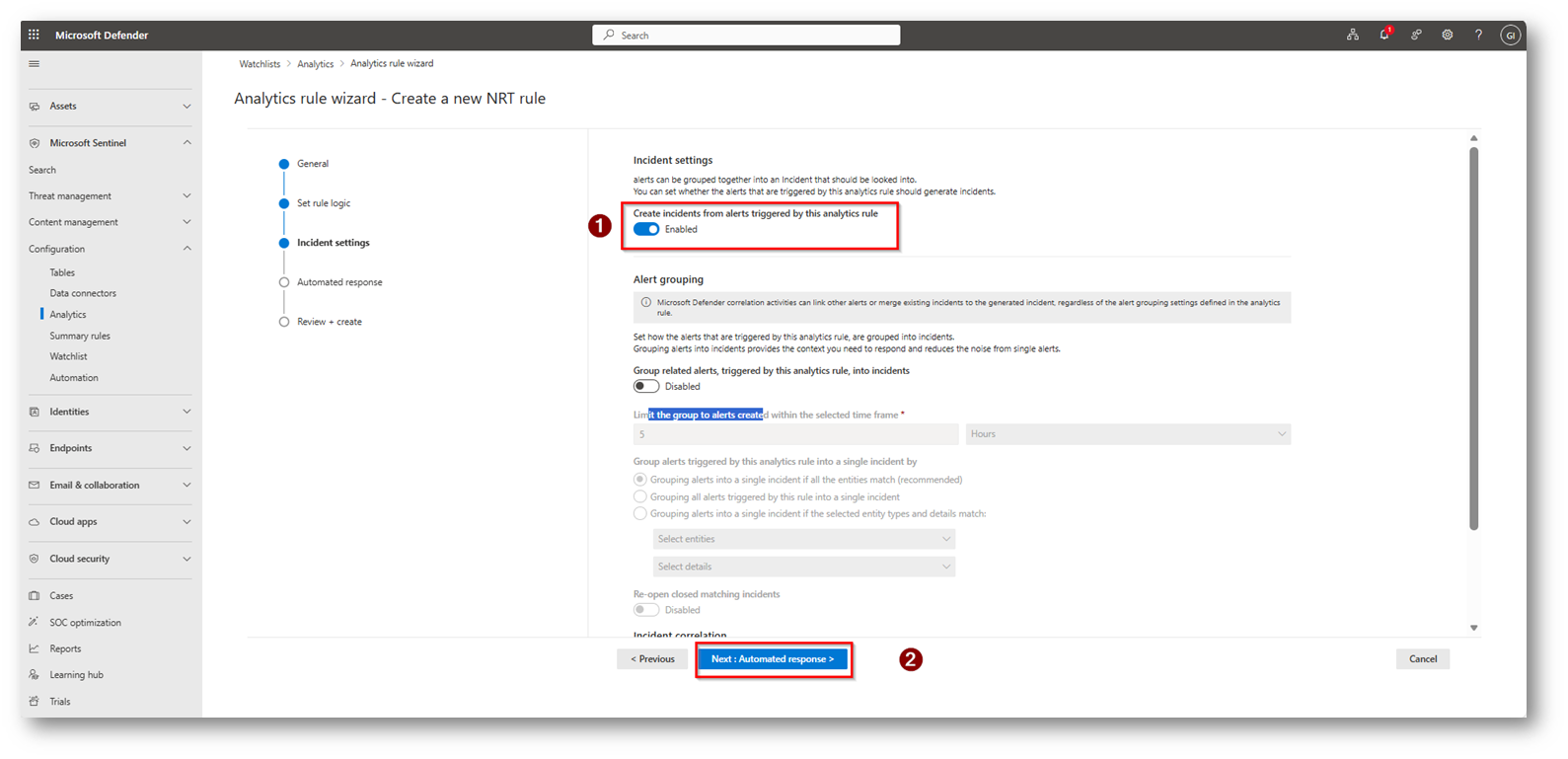The width and height of the screenshot is (1568, 759).
Task: Click the wizard scrollbar down arrow
Action: 1474,628
